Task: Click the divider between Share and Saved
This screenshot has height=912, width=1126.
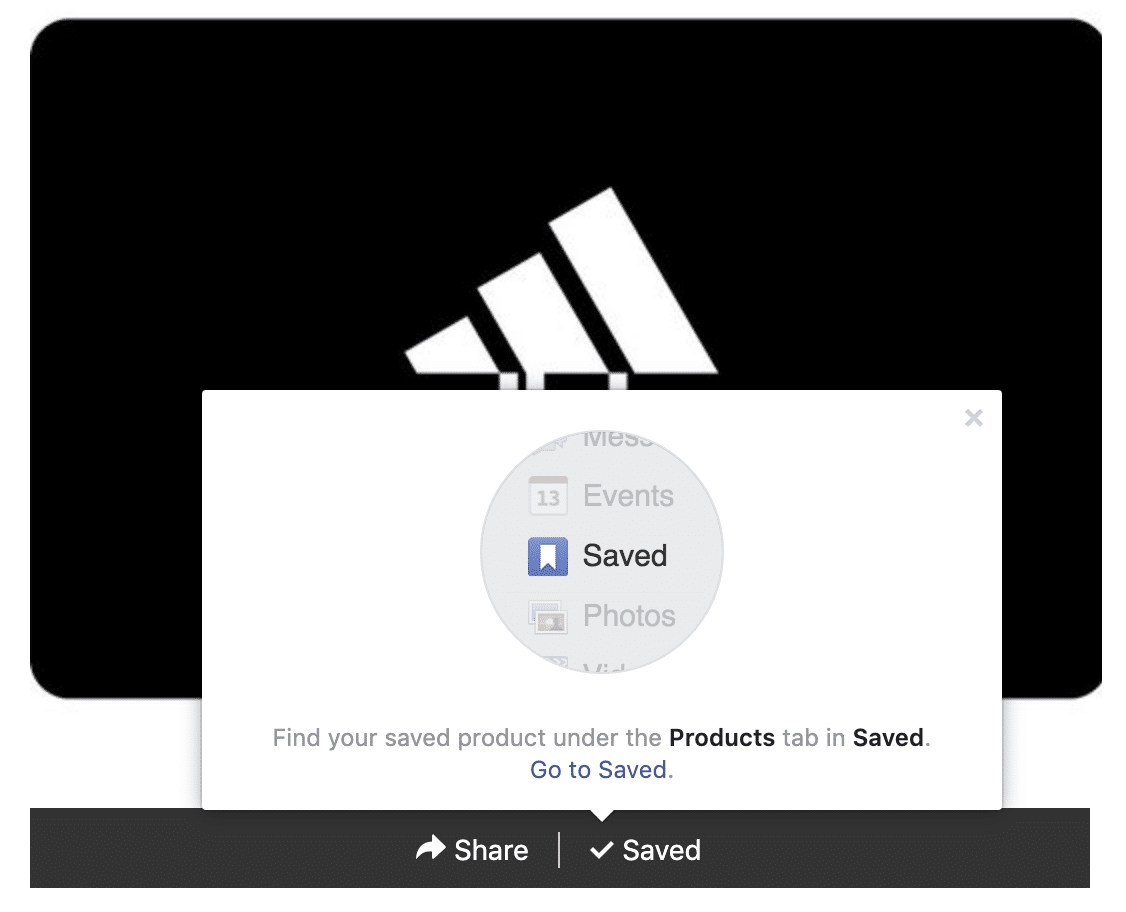Action: point(559,850)
